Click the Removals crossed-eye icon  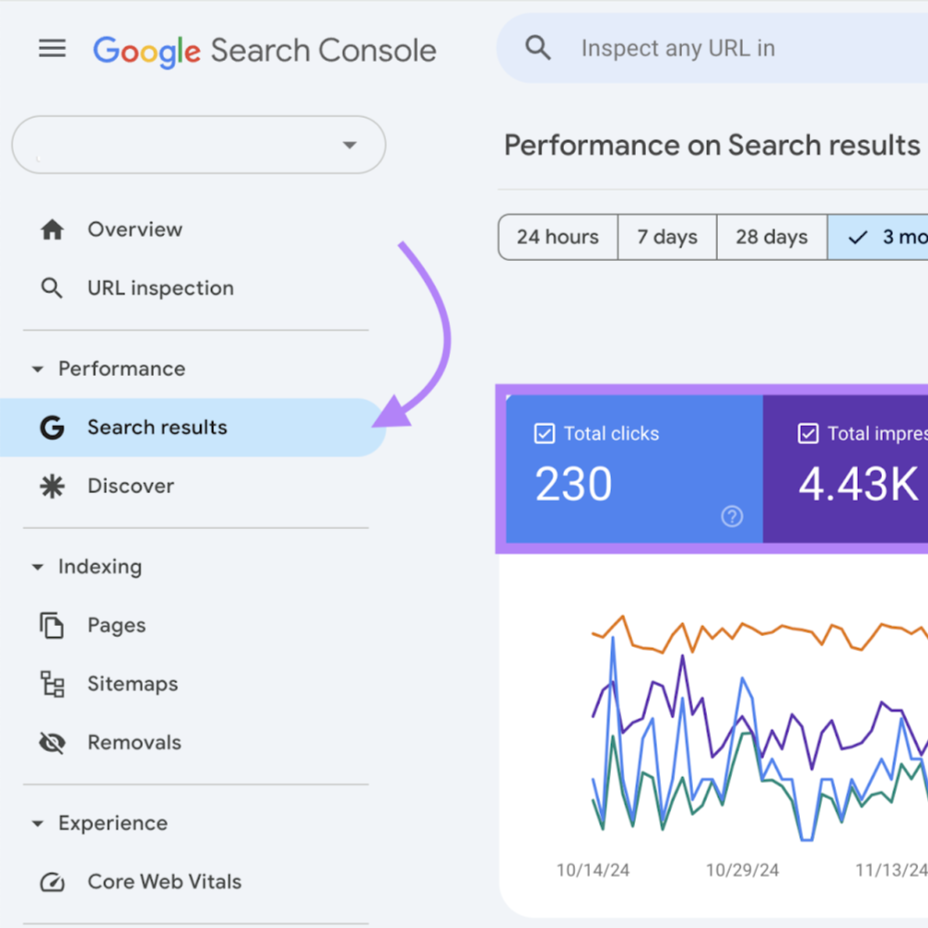(52, 743)
